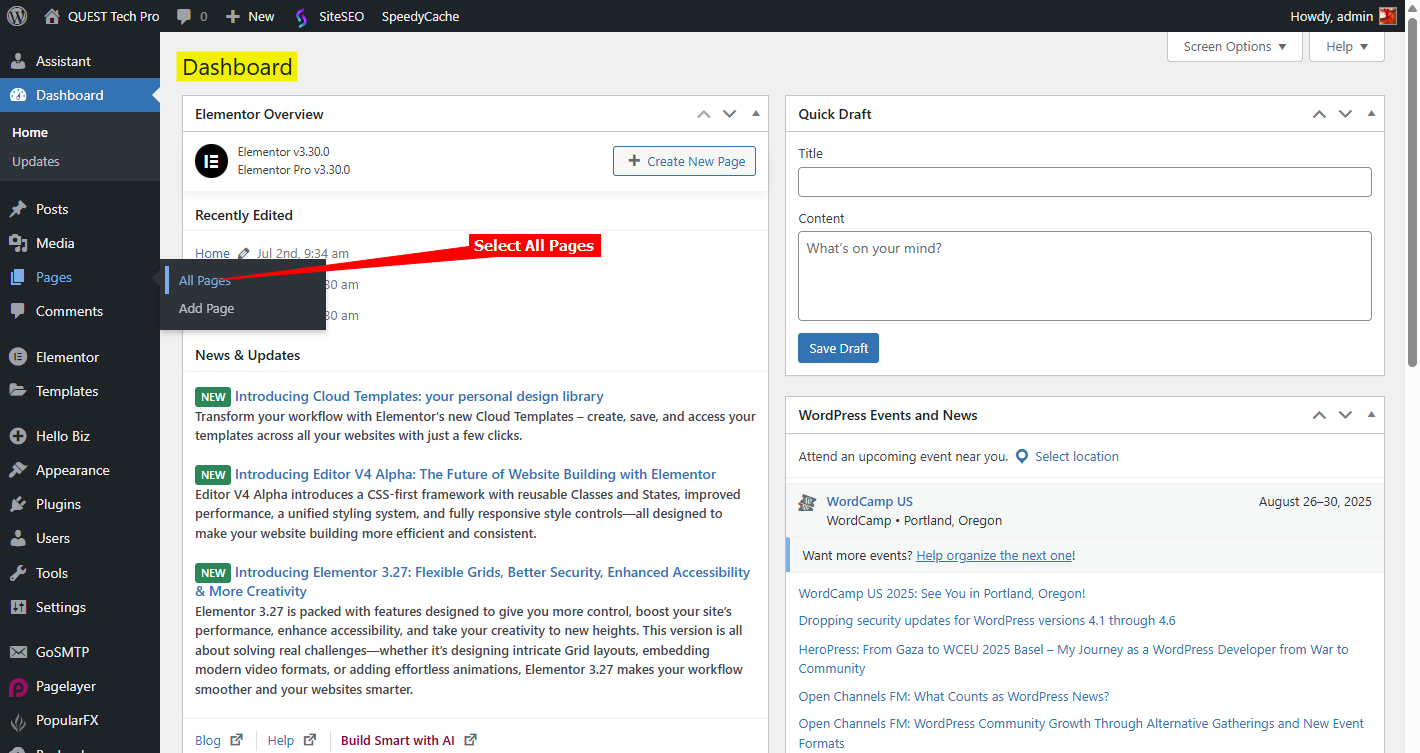Image resolution: width=1420 pixels, height=753 pixels.
Task: Move the Elementor Overview box down
Action: coord(730,114)
